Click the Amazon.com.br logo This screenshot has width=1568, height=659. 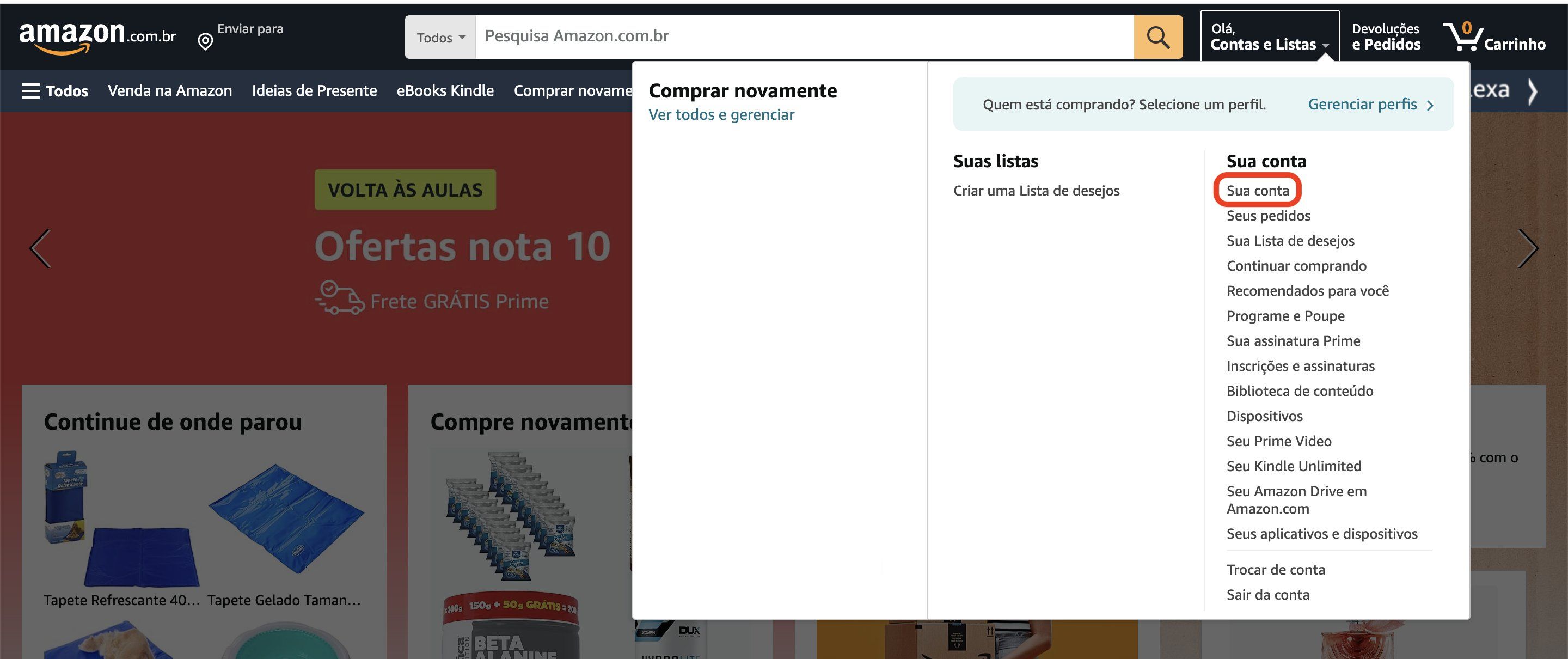(97, 36)
